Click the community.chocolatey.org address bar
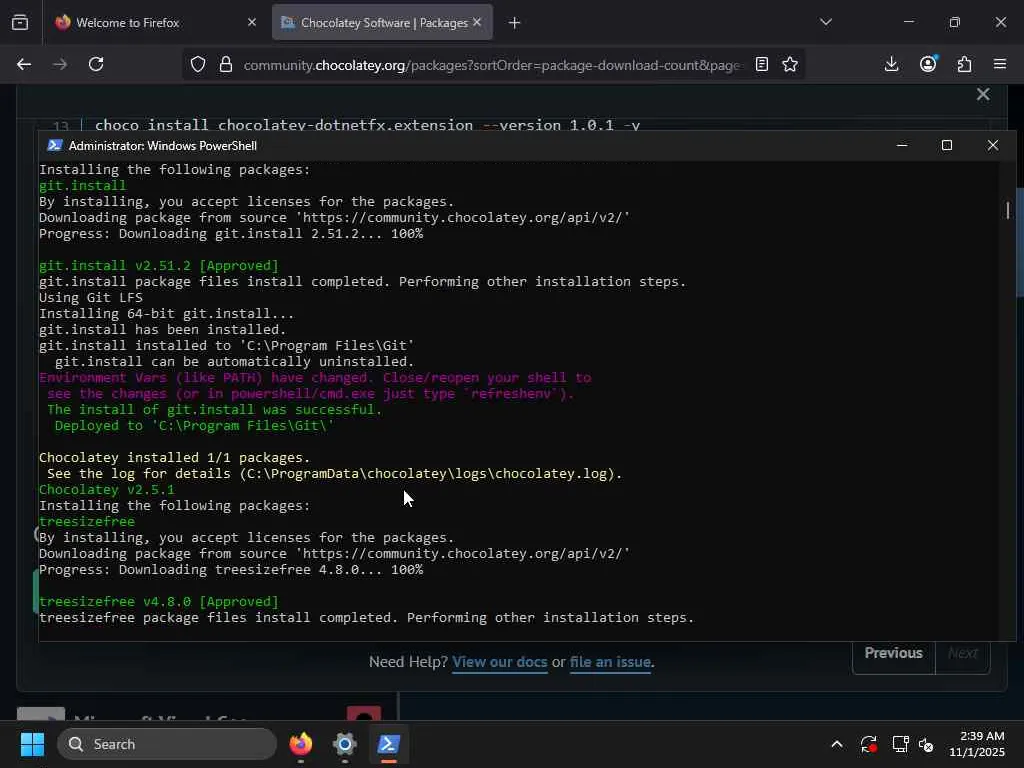 pyautogui.click(x=491, y=65)
